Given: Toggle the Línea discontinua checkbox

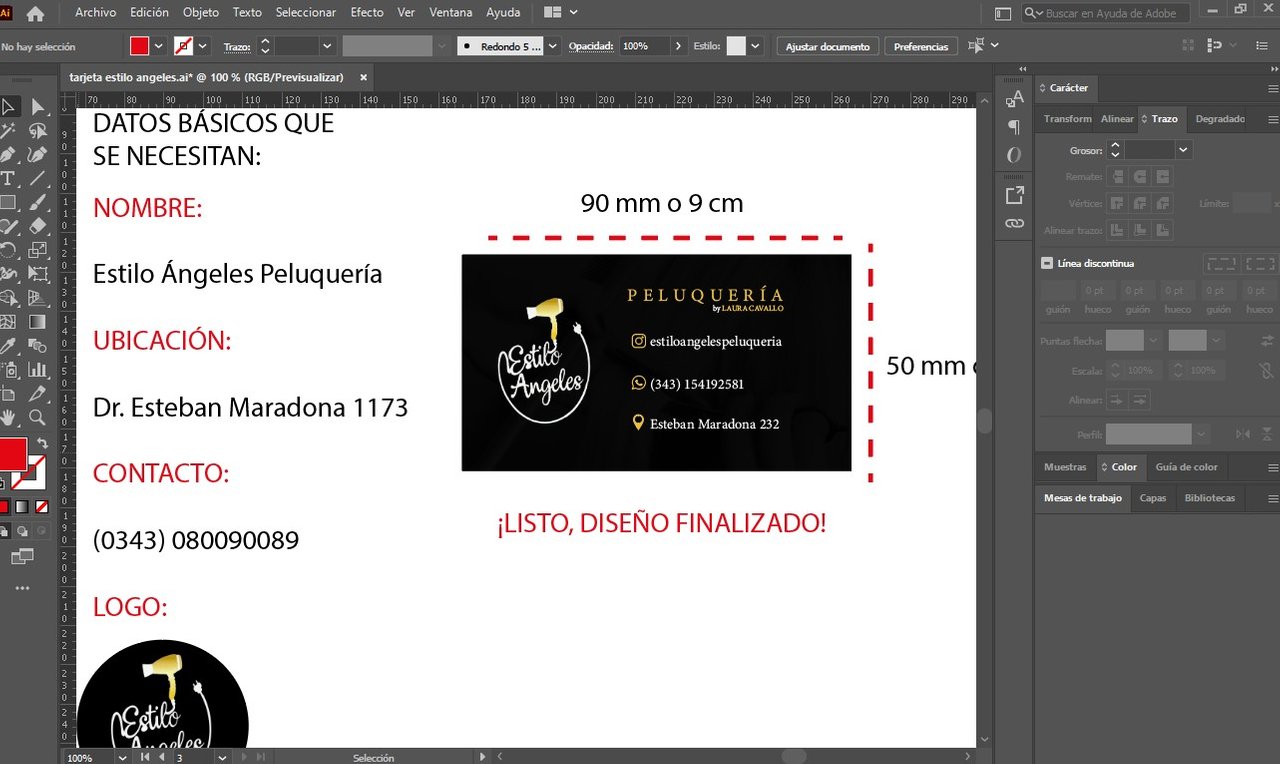Looking at the screenshot, I should (x=1047, y=263).
